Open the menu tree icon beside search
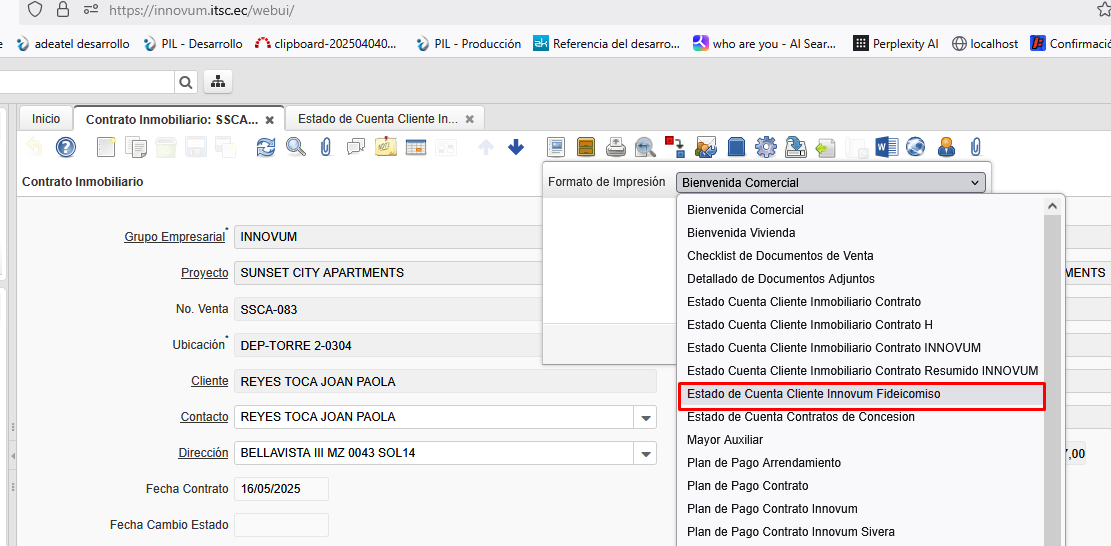The image size is (1111, 546). tap(218, 81)
